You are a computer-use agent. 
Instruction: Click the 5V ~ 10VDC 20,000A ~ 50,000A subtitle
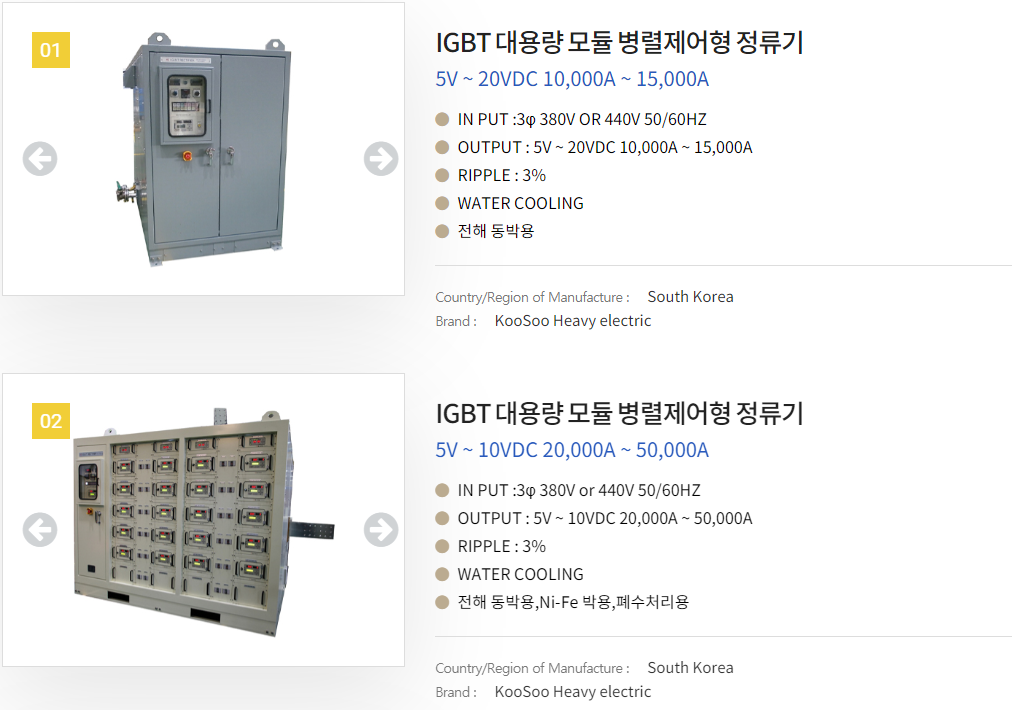[572, 451]
